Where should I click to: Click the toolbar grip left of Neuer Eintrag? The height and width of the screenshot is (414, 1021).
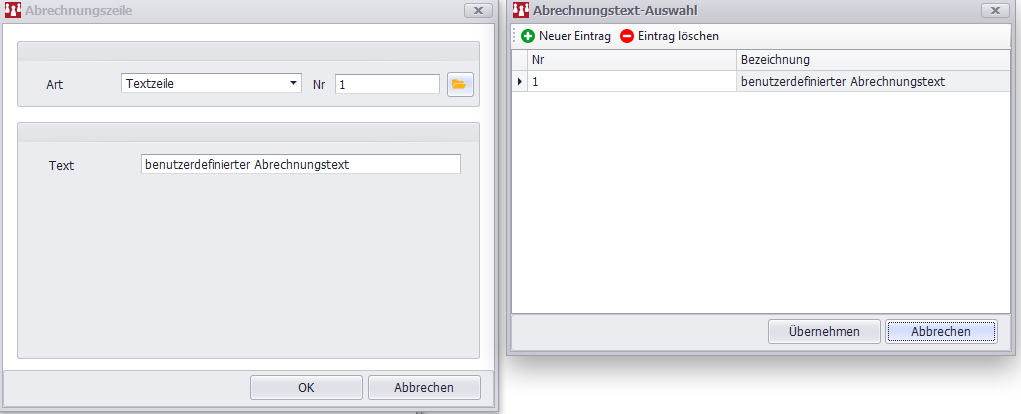pyautogui.click(x=515, y=36)
